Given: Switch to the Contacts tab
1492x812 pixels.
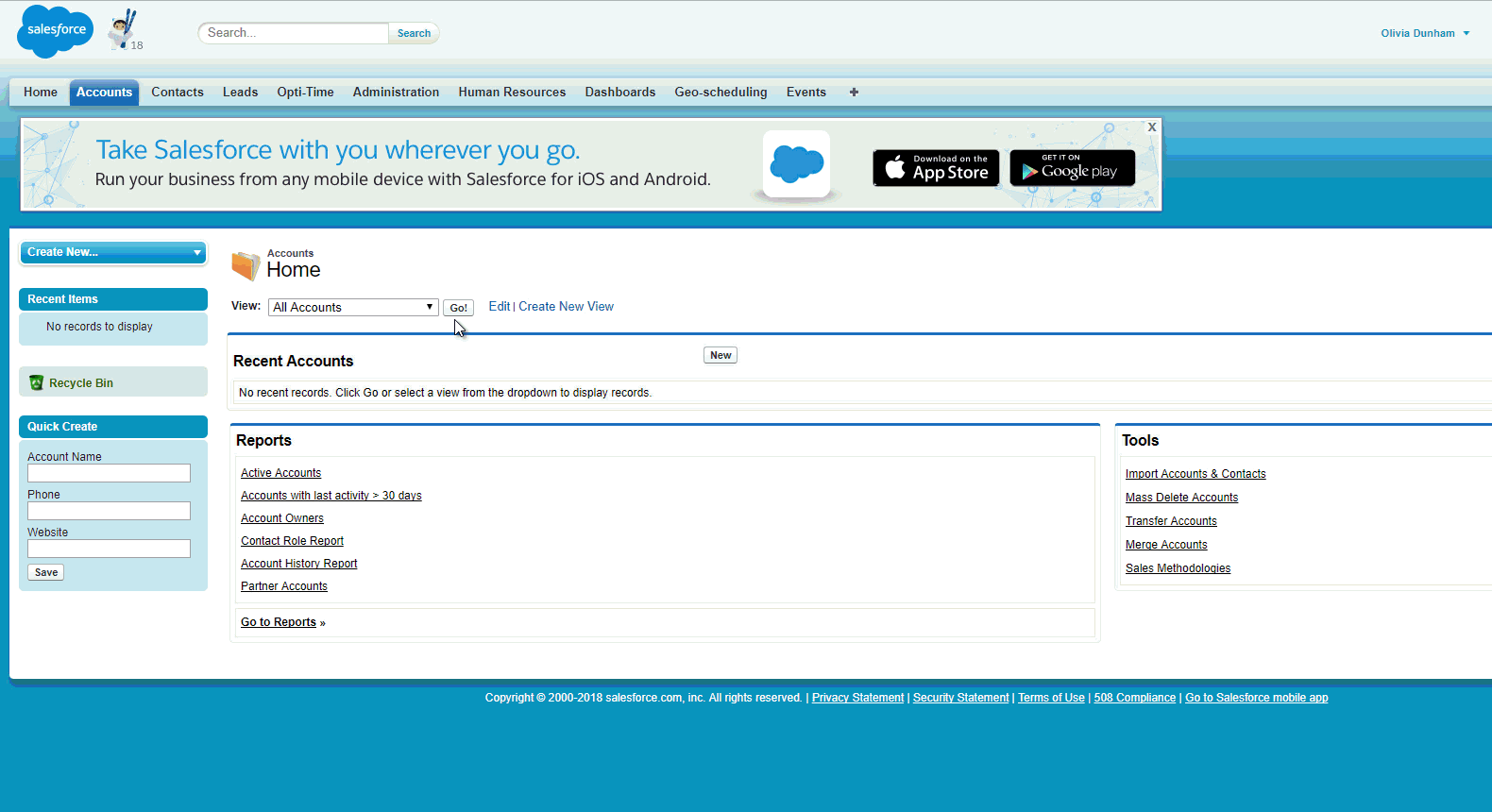Looking at the screenshot, I should pyautogui.click(x=178, y=93).
